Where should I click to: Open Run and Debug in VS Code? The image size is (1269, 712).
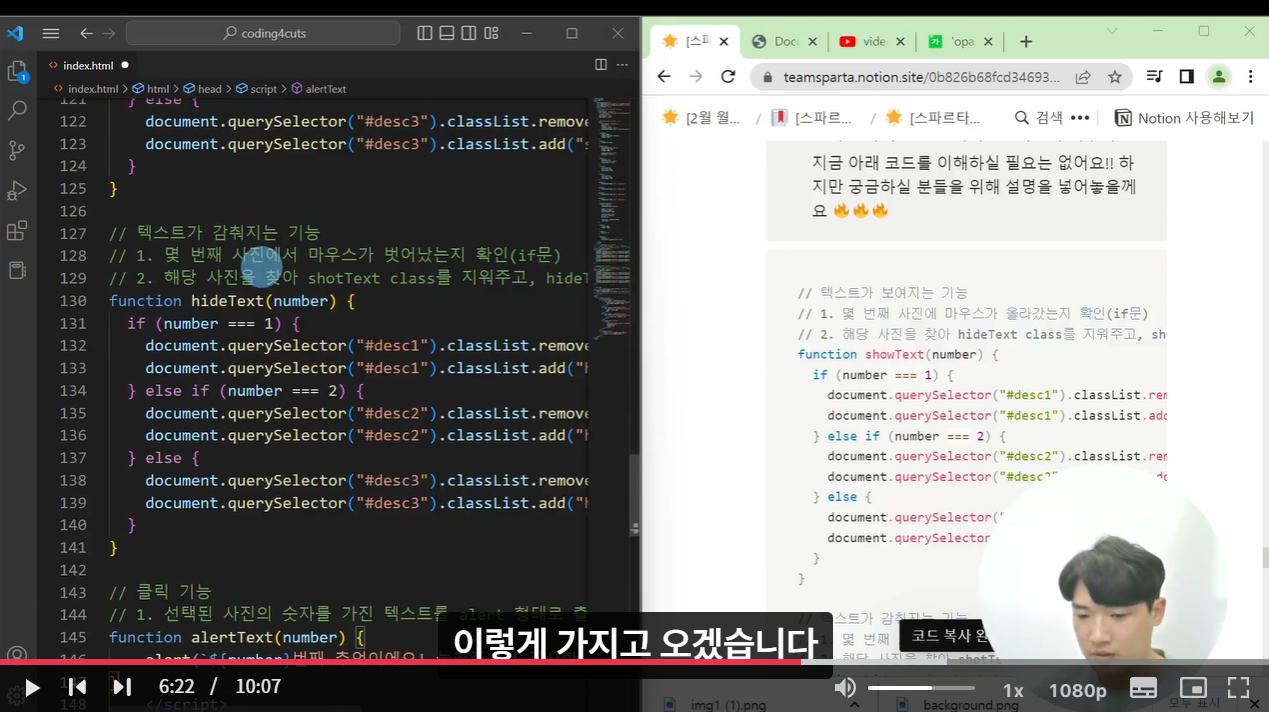tap(17, 191)
